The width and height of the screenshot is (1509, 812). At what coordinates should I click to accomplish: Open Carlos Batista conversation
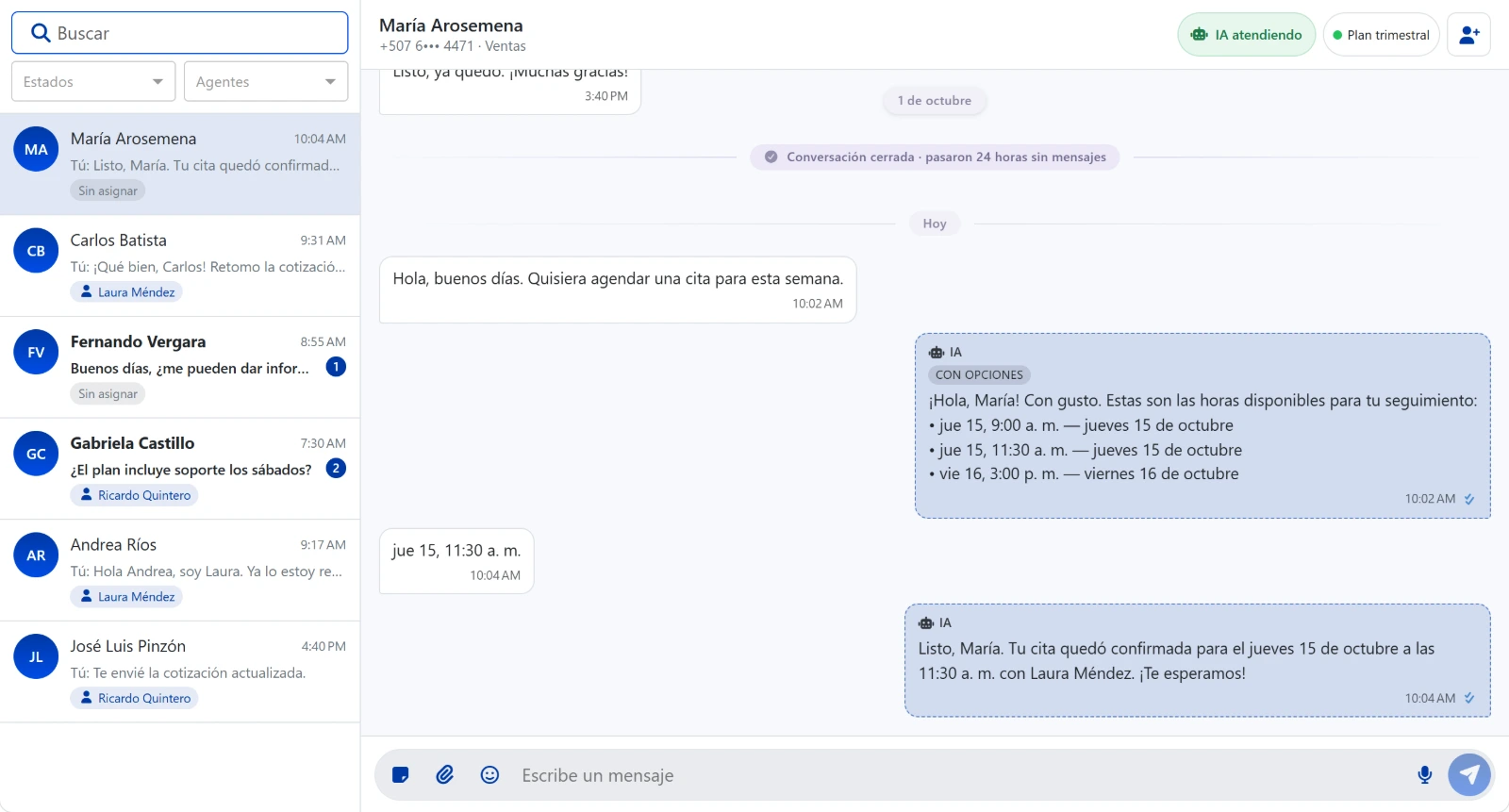180,266
